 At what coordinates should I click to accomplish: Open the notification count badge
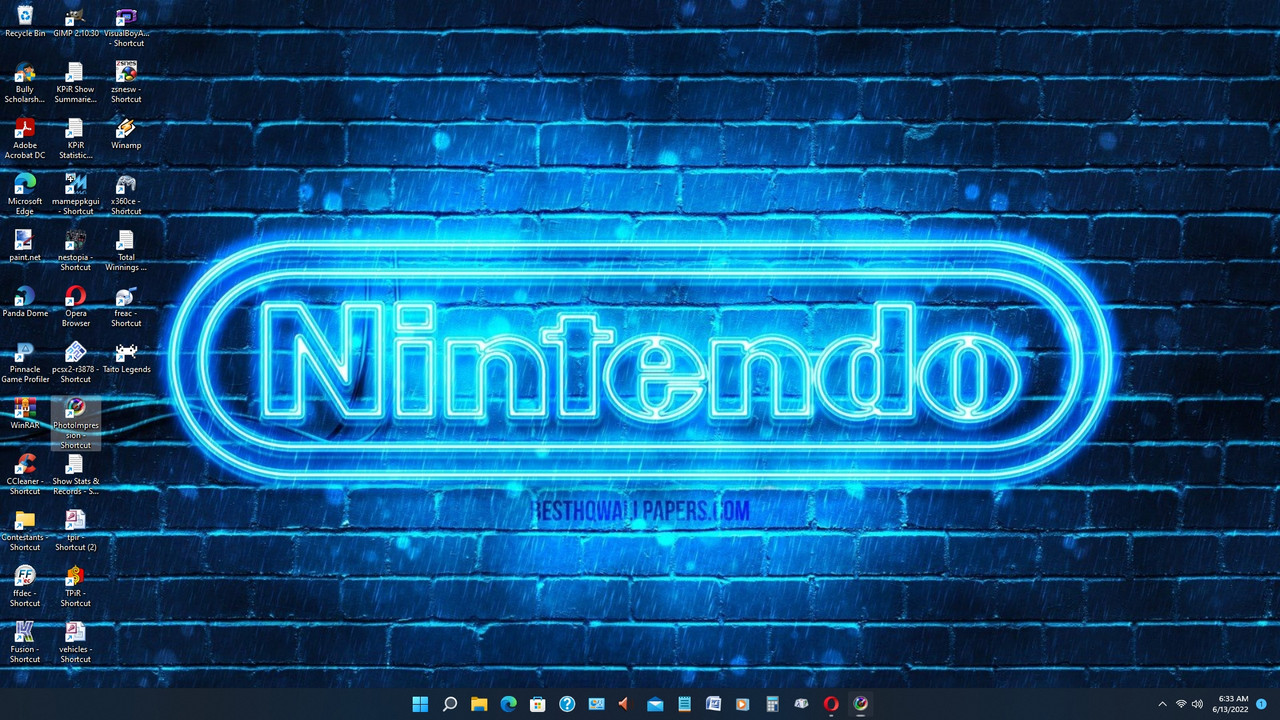1262,704
